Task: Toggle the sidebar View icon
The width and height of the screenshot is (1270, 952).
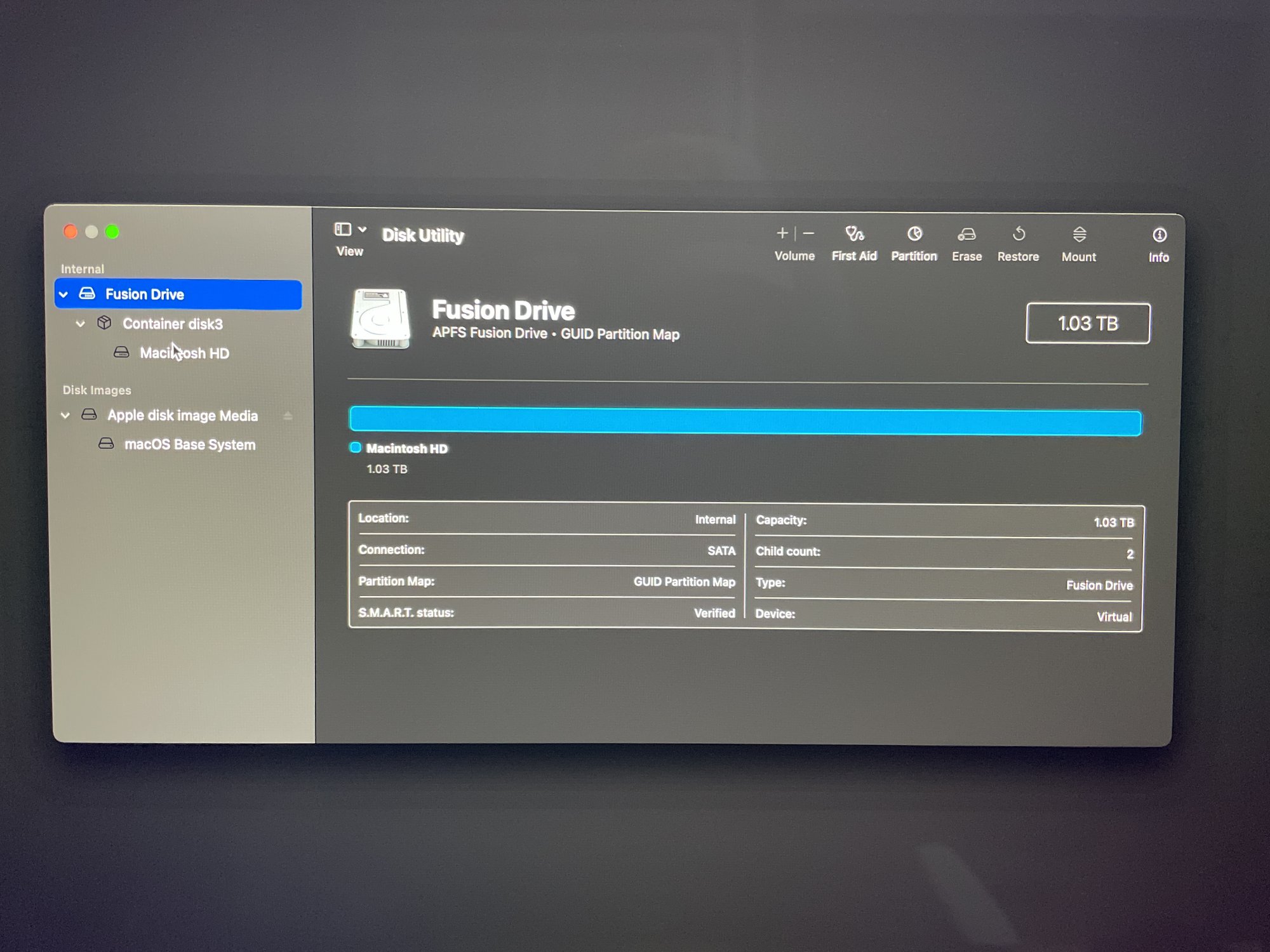Action: (x=343, y=229)
